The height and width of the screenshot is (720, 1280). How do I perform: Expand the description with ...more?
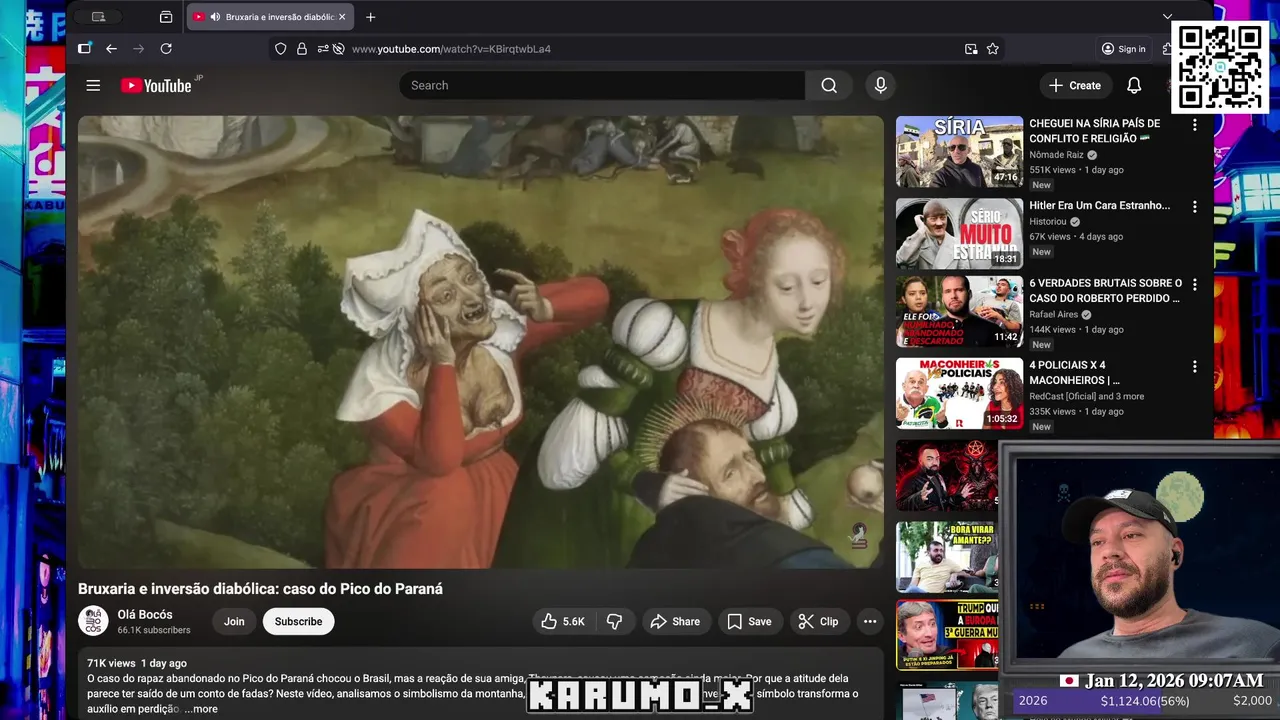(x=200, y=709)
